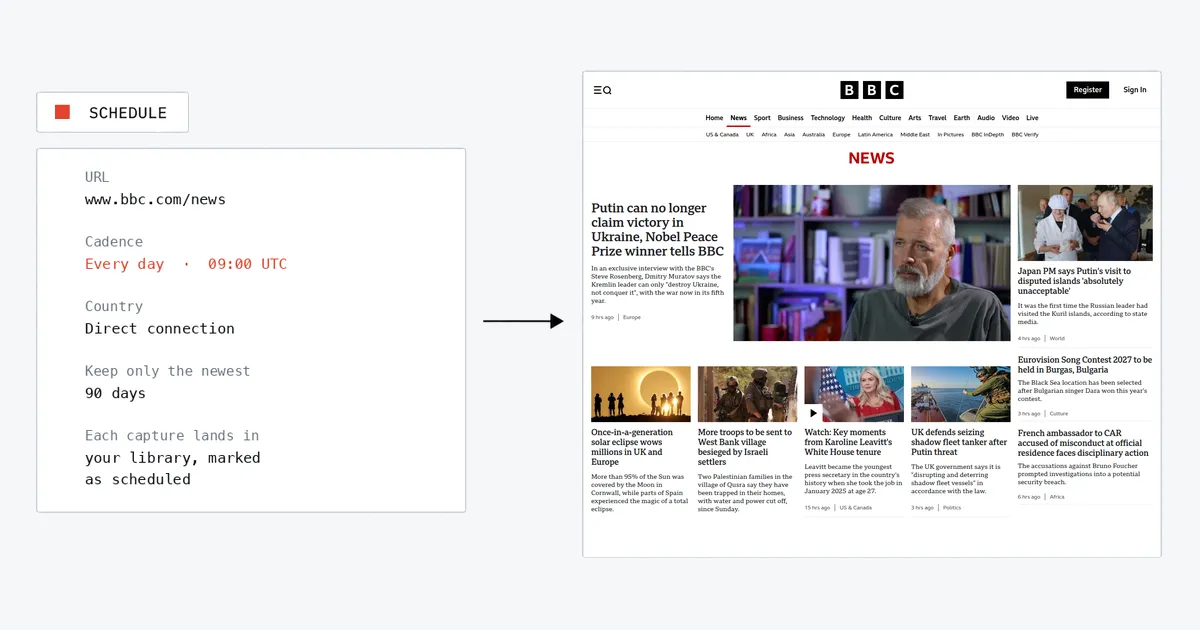Open the BBC hamburger menu icon

point(597,90)
